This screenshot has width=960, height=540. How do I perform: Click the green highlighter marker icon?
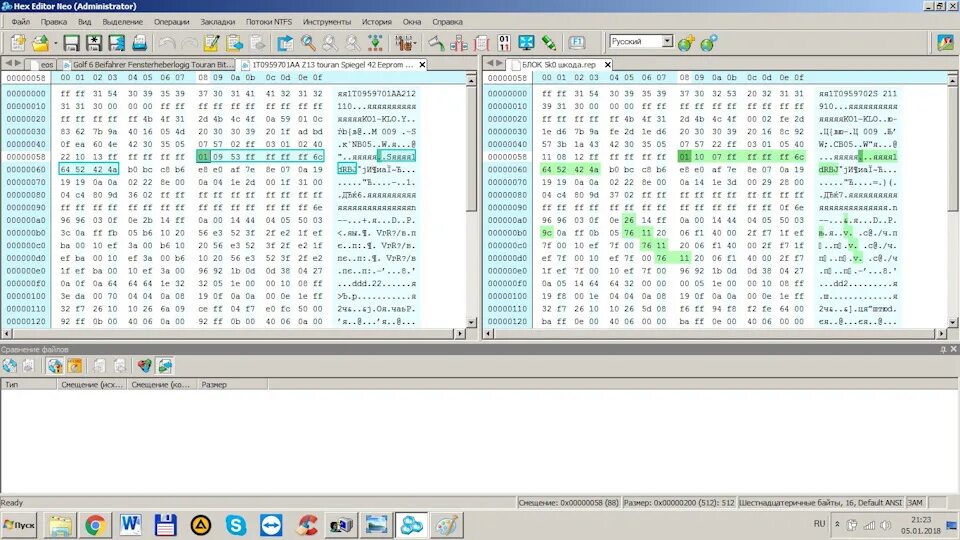point(549,42)
